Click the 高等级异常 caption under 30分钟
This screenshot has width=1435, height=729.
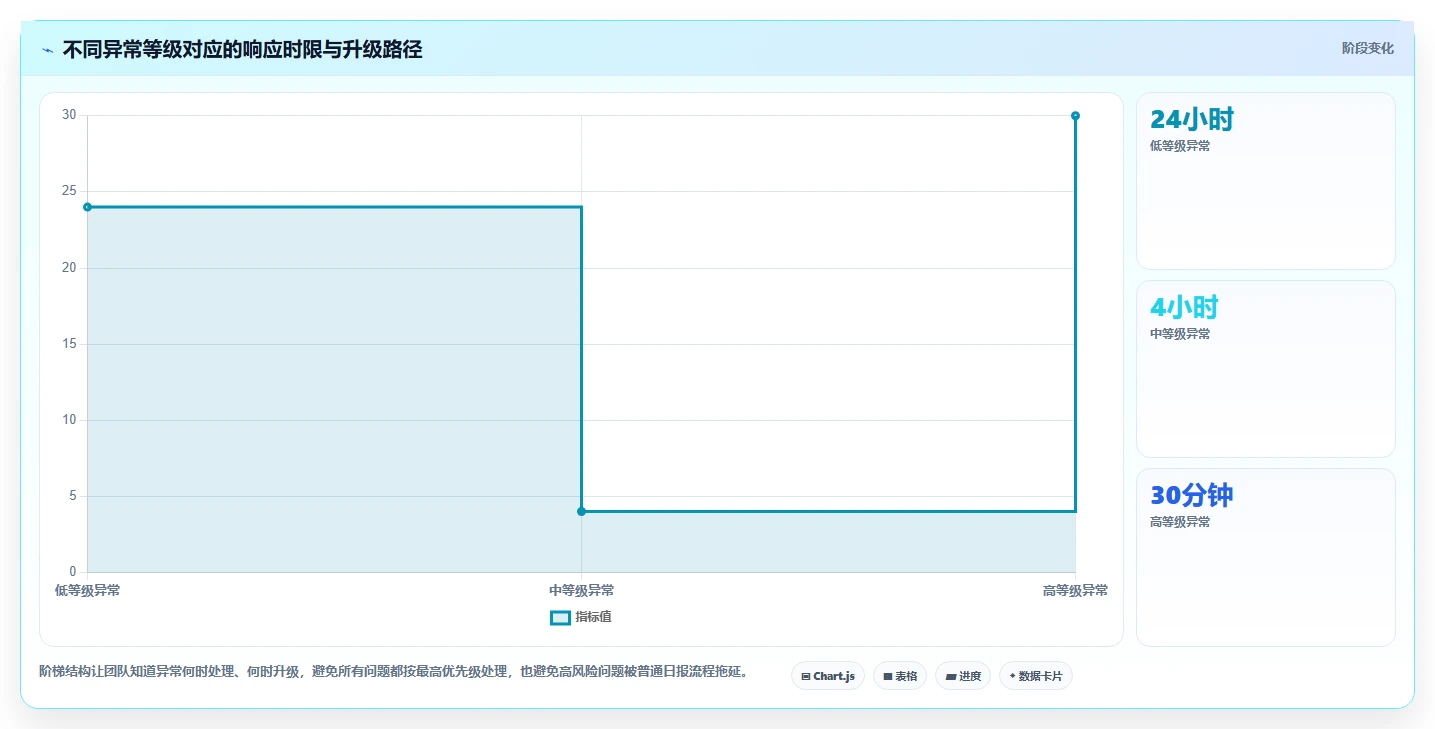pos(1180,522)
